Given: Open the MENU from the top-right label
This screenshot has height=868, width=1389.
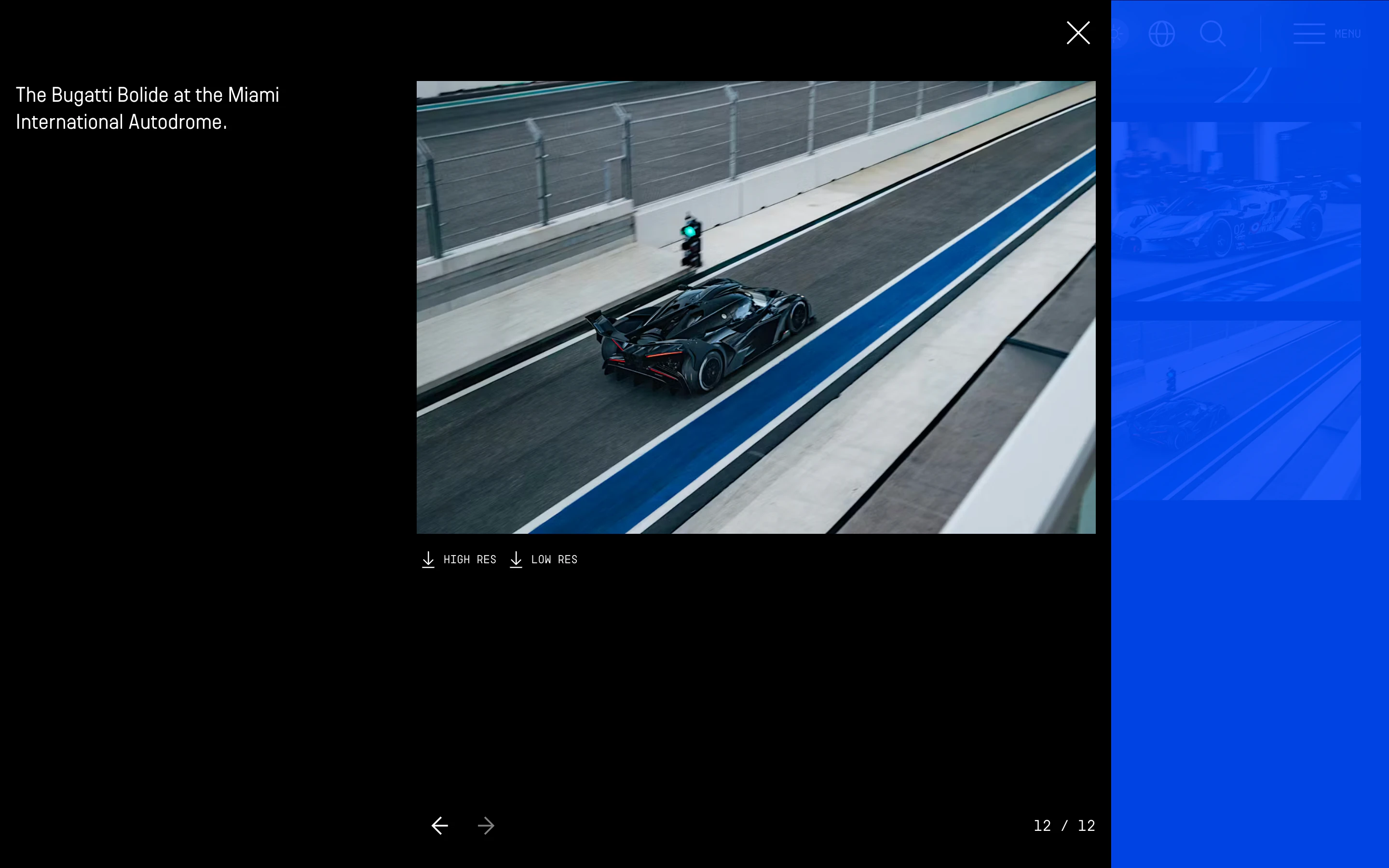Looking at the screenshot, I should pos(1348,33).
